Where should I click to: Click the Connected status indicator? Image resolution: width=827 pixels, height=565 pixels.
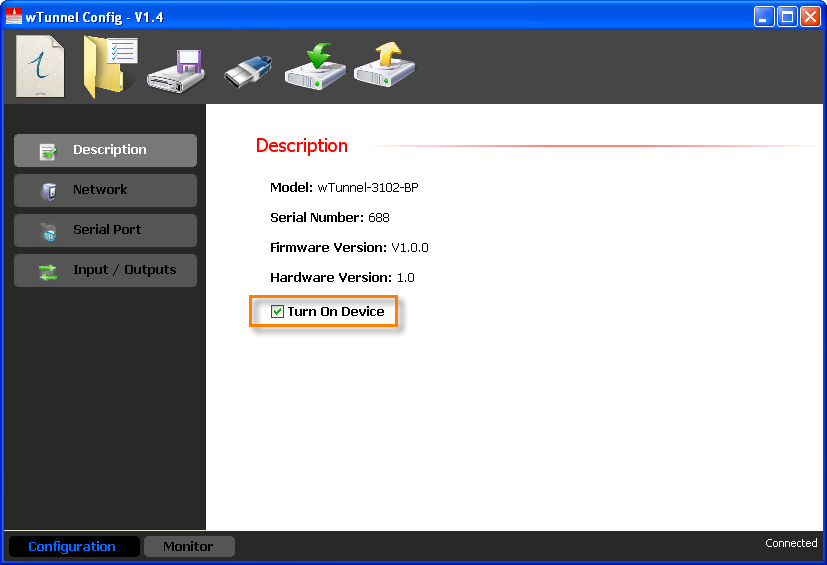(791, 543)
